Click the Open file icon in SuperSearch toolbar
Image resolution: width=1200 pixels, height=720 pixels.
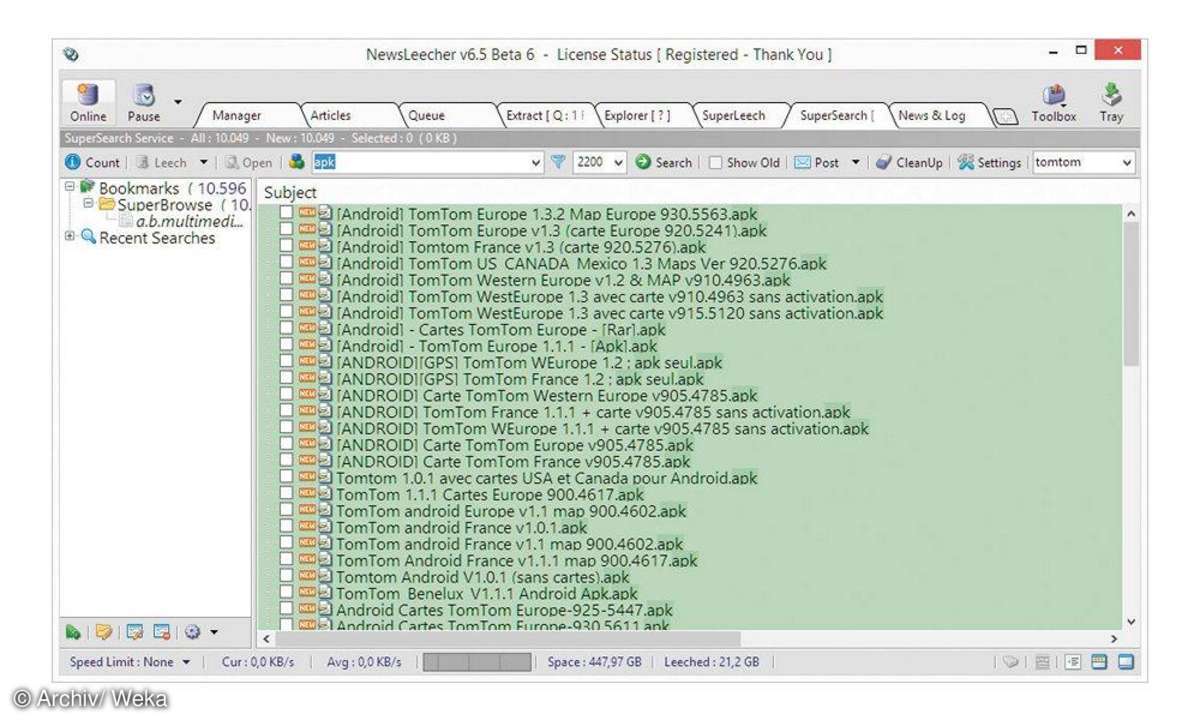[232, 162]
